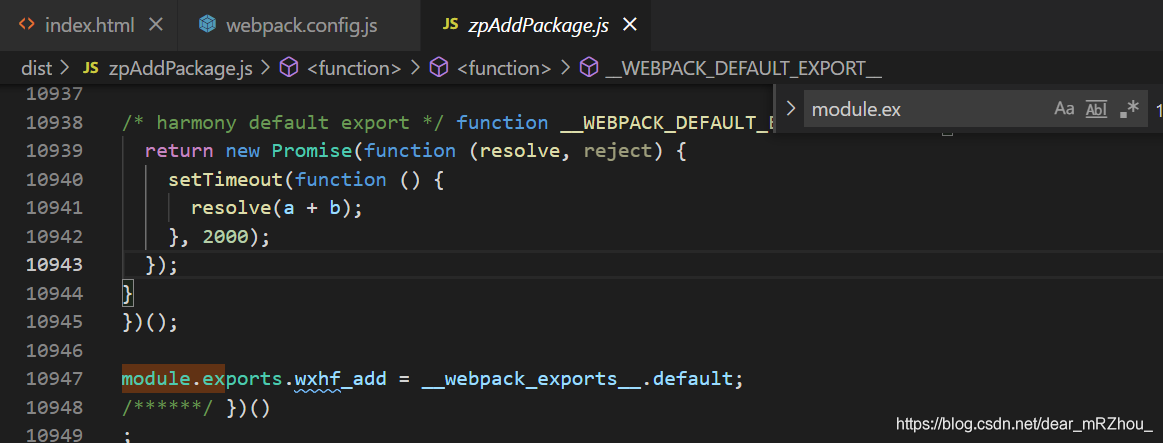
Task: Click the module.ex search input
Action: [x=927, y=110]
